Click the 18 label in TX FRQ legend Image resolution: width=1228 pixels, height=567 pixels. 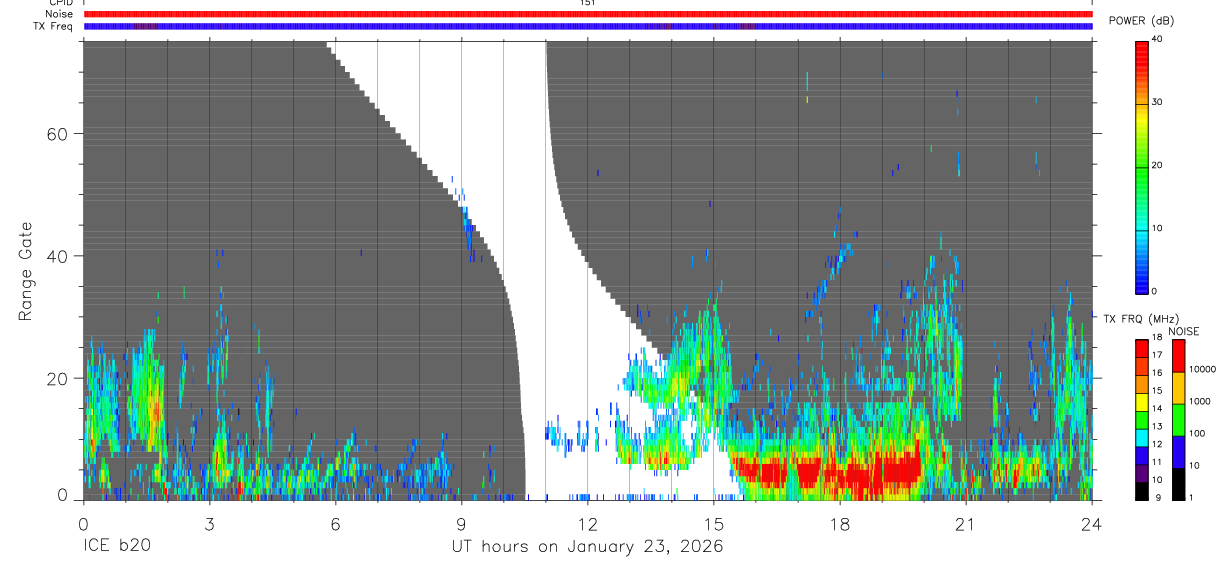click(x=1159, y=339)
